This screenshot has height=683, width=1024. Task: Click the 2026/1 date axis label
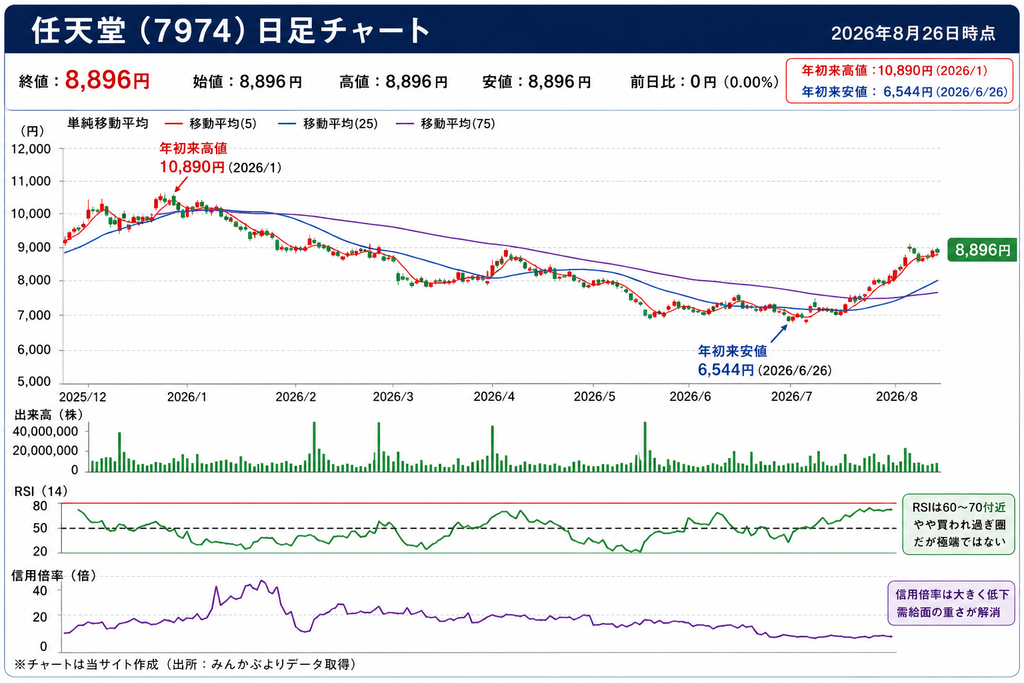(187, 397)
